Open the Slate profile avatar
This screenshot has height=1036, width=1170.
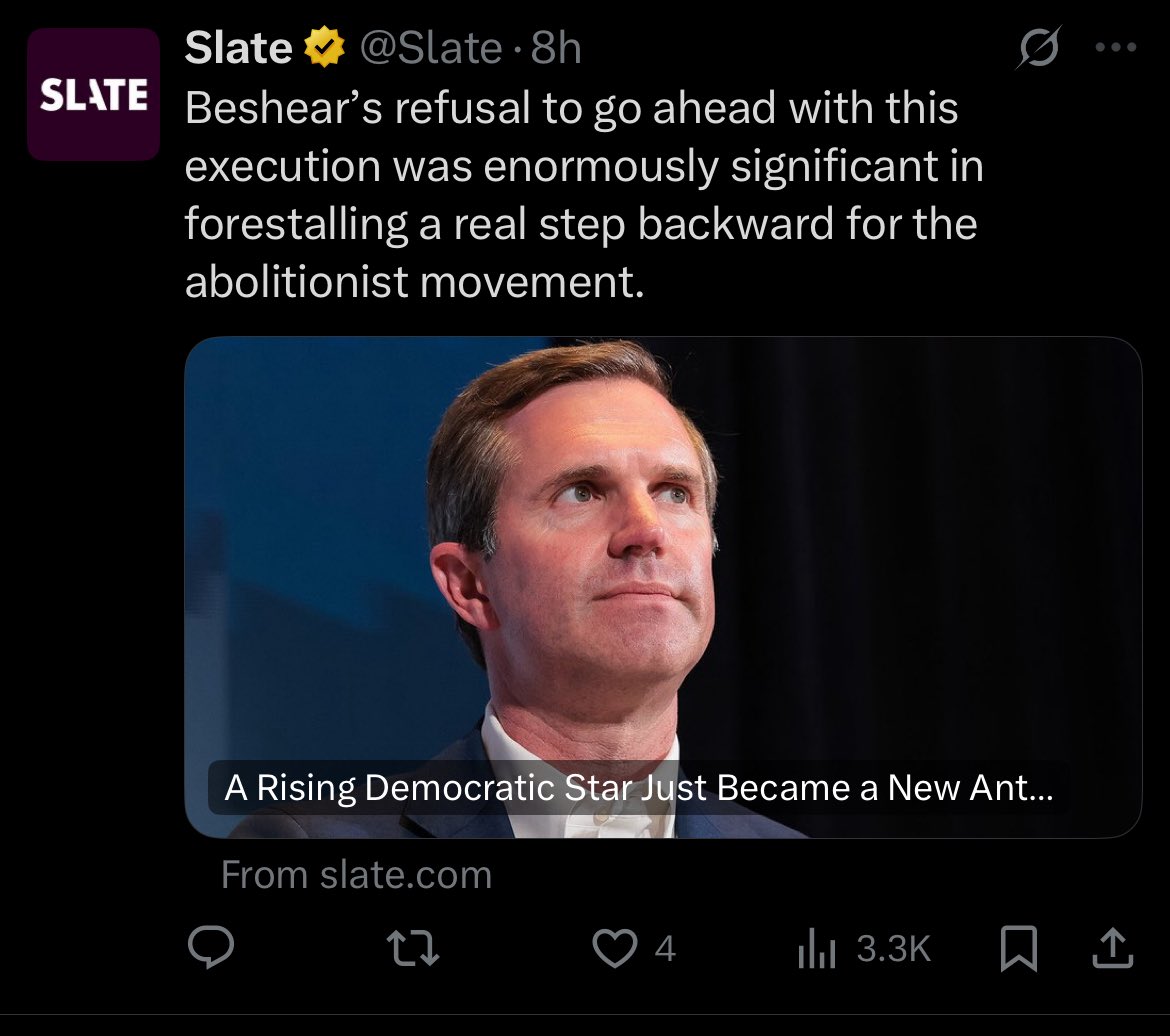click(x=93, y=94)
